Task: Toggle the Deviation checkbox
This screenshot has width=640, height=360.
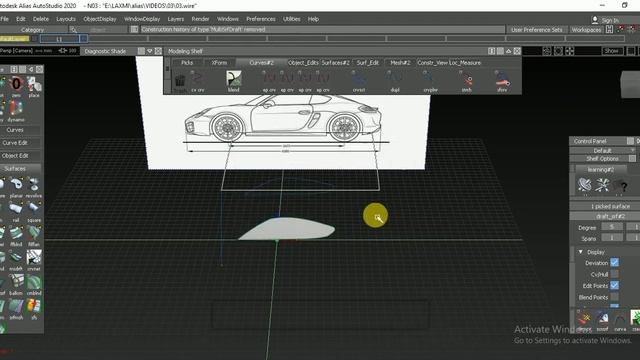Action: tap(614, 262)
